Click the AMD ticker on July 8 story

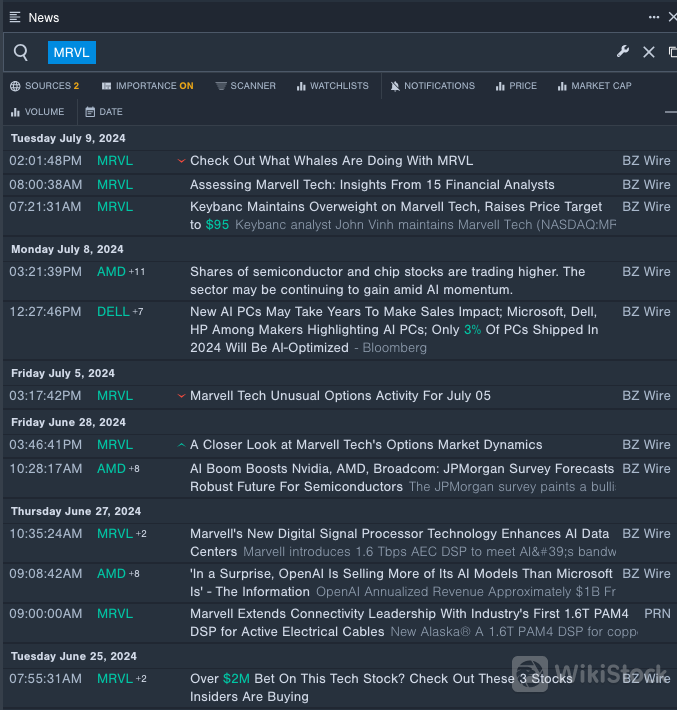coord(111,272)
